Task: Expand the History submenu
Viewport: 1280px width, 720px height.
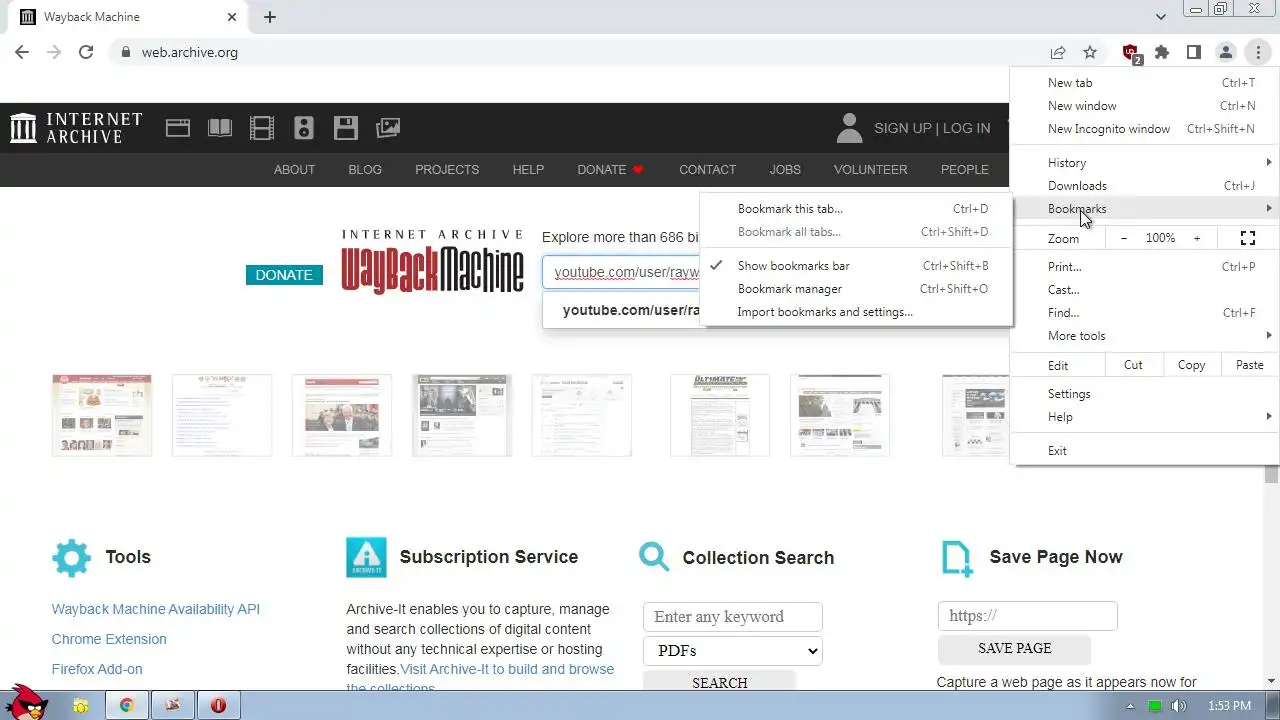Action: pyautogui.click(x=1144, y=163)
